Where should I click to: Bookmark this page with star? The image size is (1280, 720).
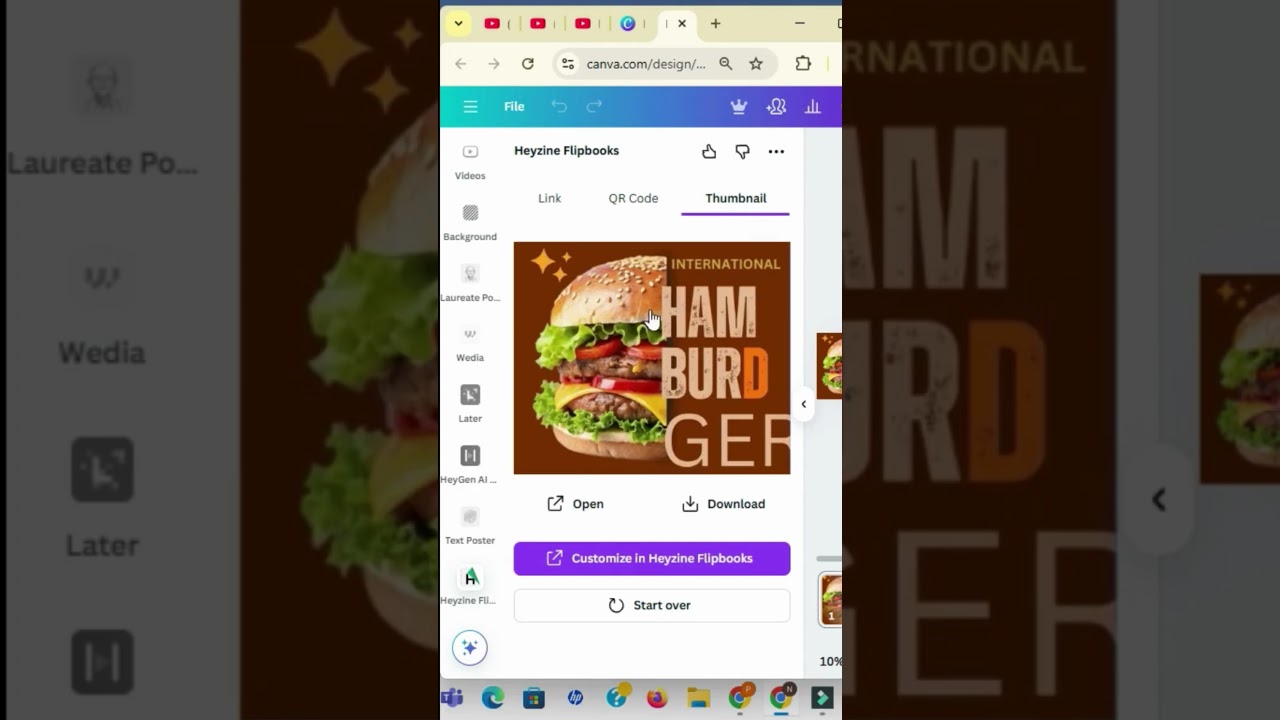tap(756, 64)
